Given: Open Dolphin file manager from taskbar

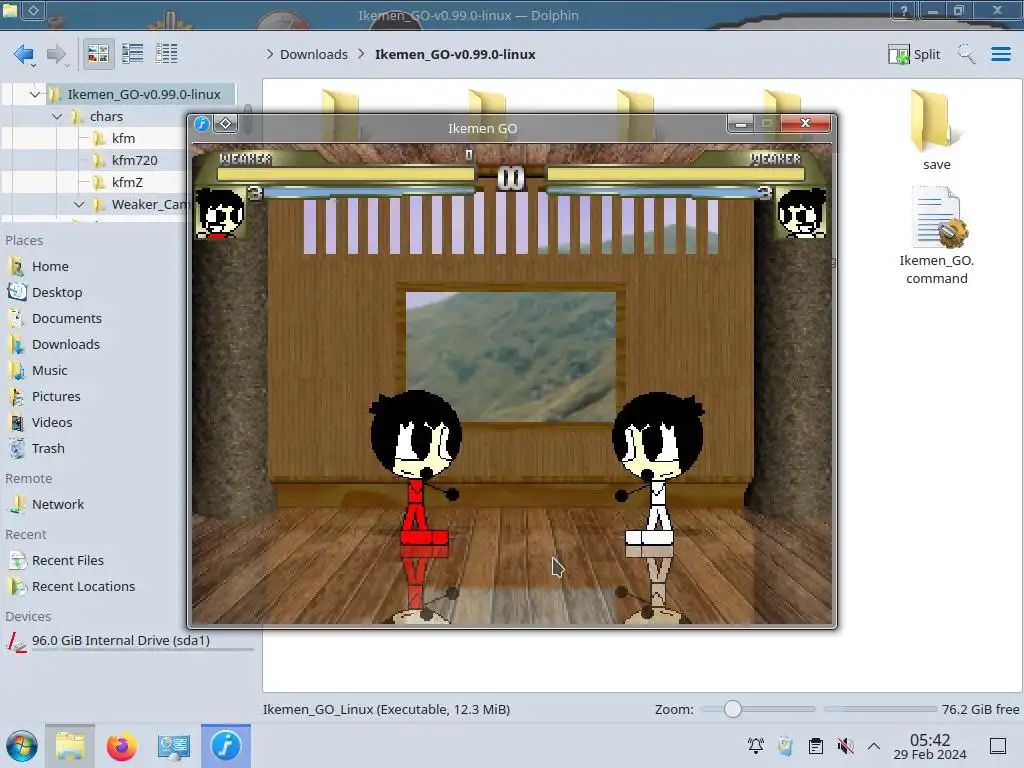Looking at the screenshot, I should pyautogui.click(x=70, y=746).
